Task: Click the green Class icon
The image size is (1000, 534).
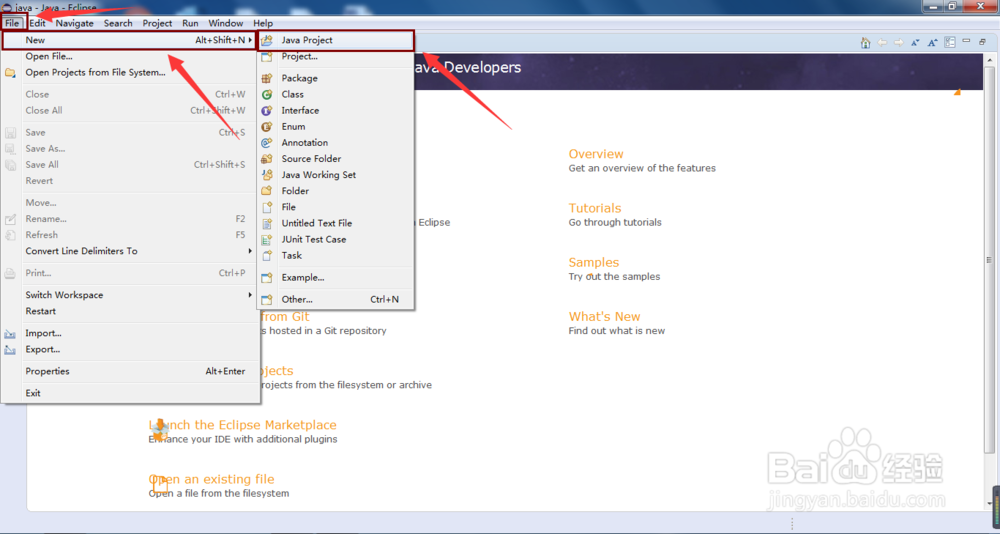Action: (x=267, y=94)
